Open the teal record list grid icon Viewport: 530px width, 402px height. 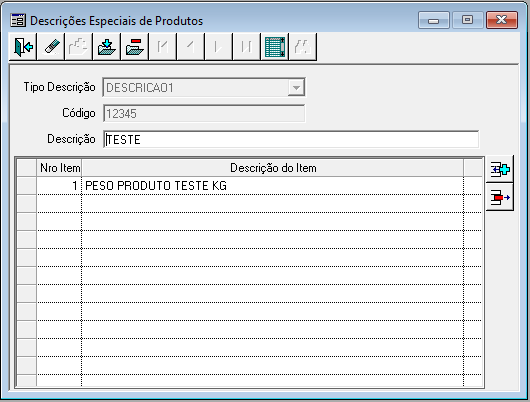(275, 47)
